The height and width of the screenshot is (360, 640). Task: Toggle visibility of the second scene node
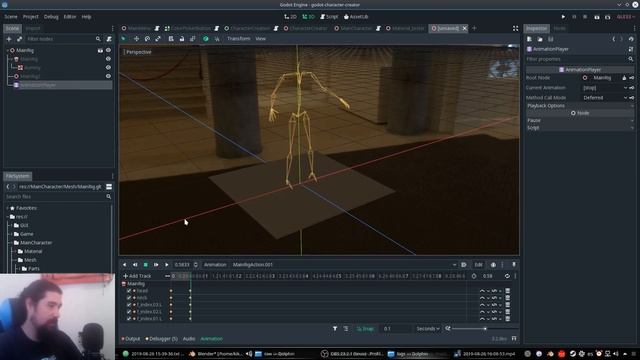pos(108,59)
